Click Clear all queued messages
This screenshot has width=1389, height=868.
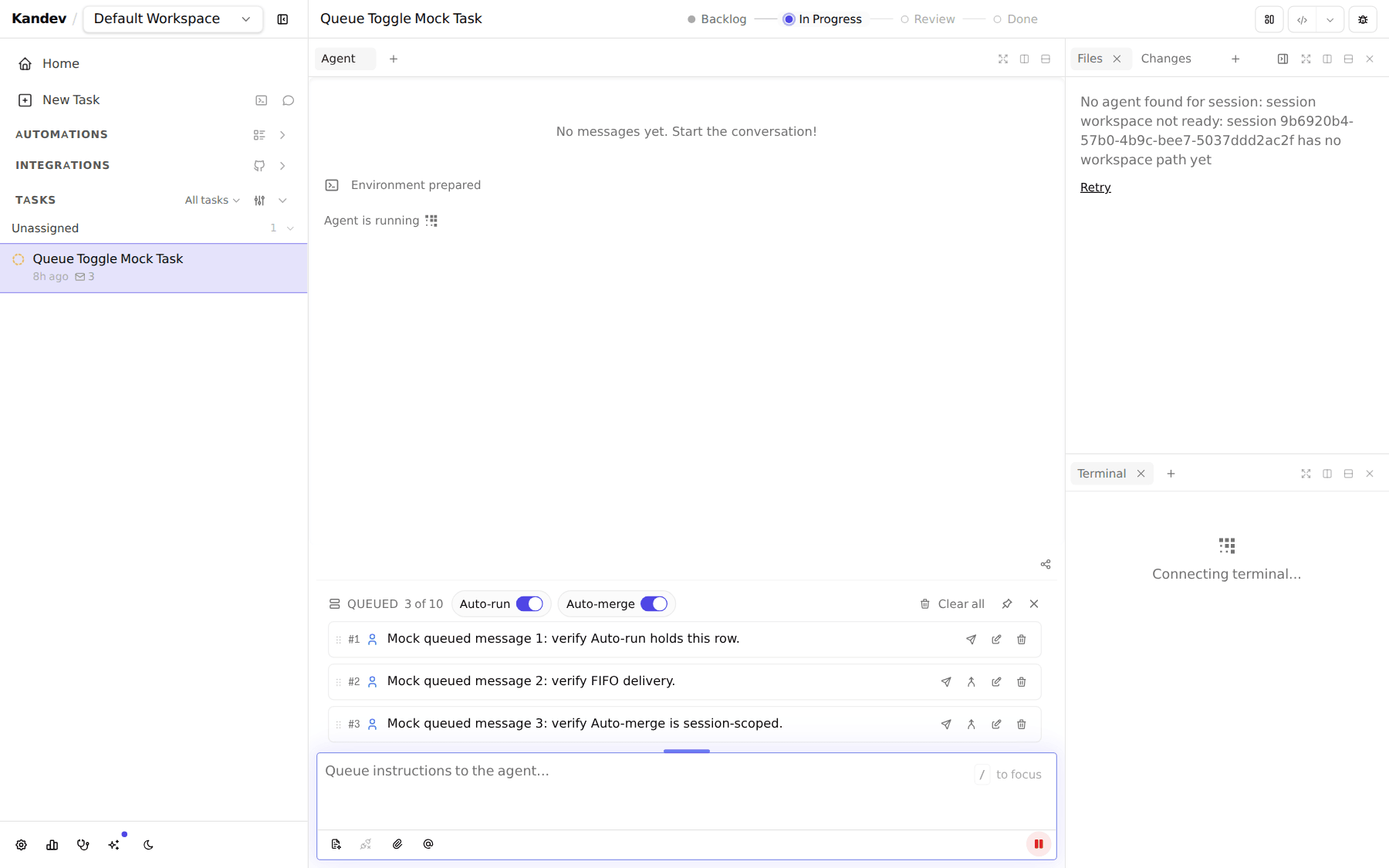pyautogui.click(x=952, y=604)
